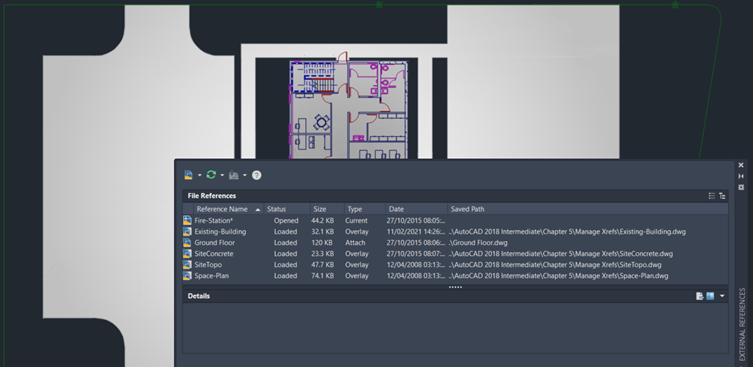The image size is (753, 367).
Task: Select the Existing-Building reference
Action: point(220,232)
